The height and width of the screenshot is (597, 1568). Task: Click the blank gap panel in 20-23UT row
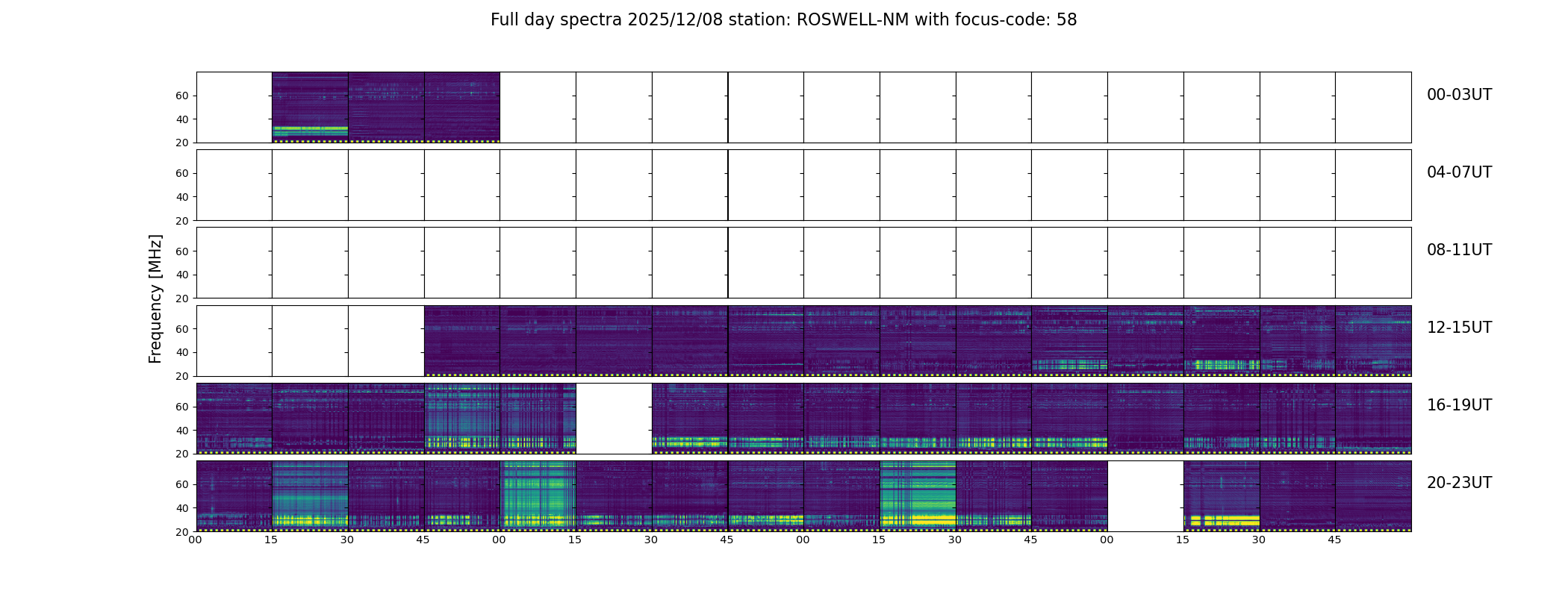tap(1145, 496)
